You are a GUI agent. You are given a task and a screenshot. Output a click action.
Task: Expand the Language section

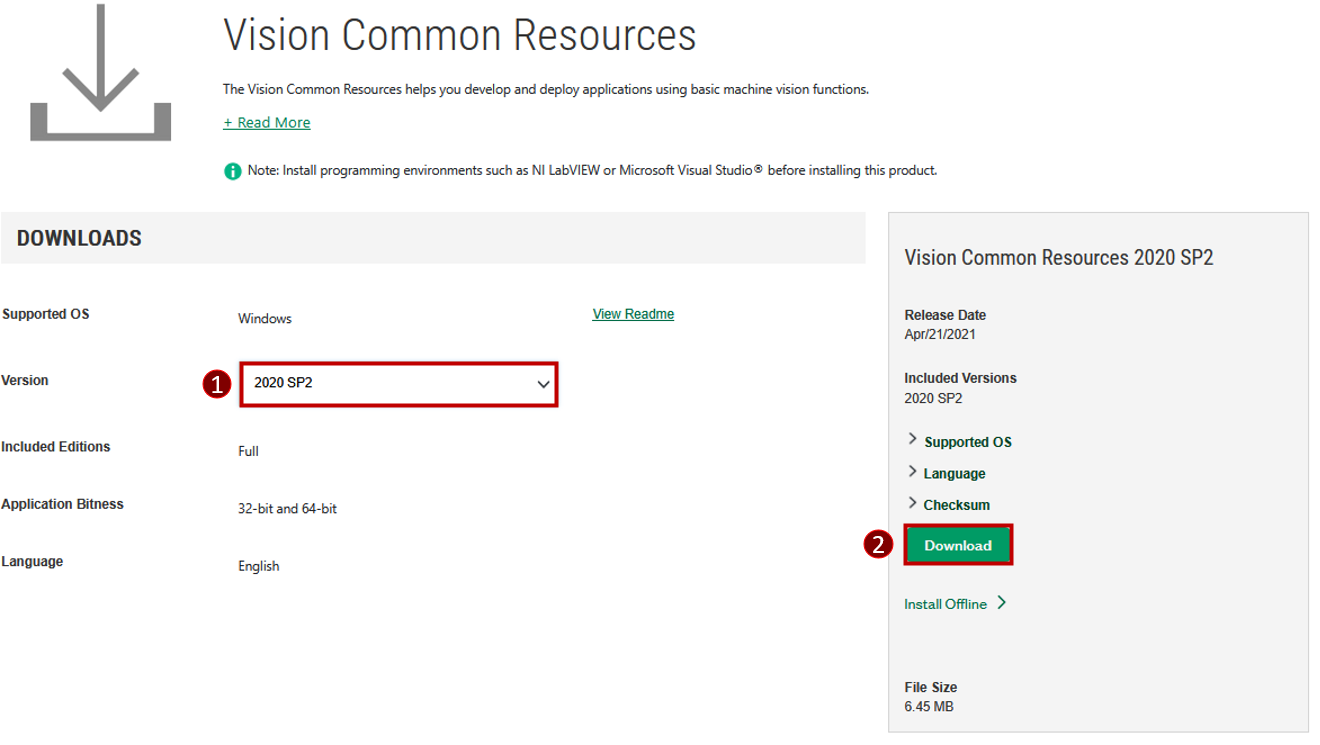954,472
